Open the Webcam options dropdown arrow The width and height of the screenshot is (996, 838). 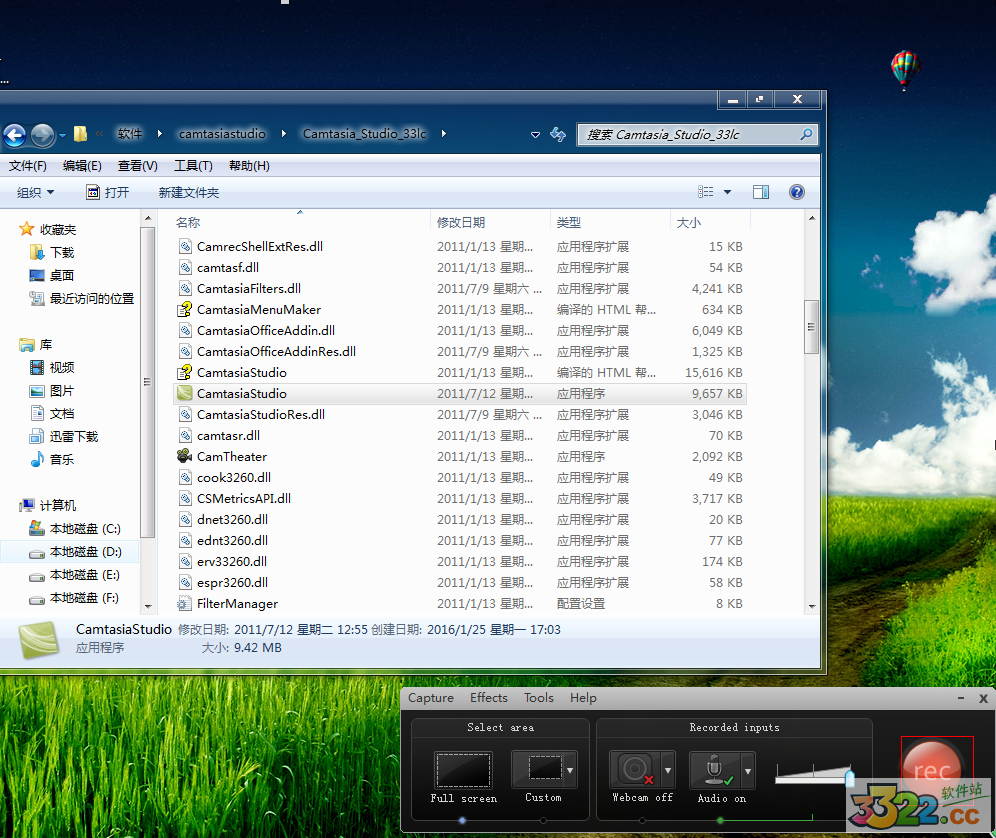click(x=668, y=771)
